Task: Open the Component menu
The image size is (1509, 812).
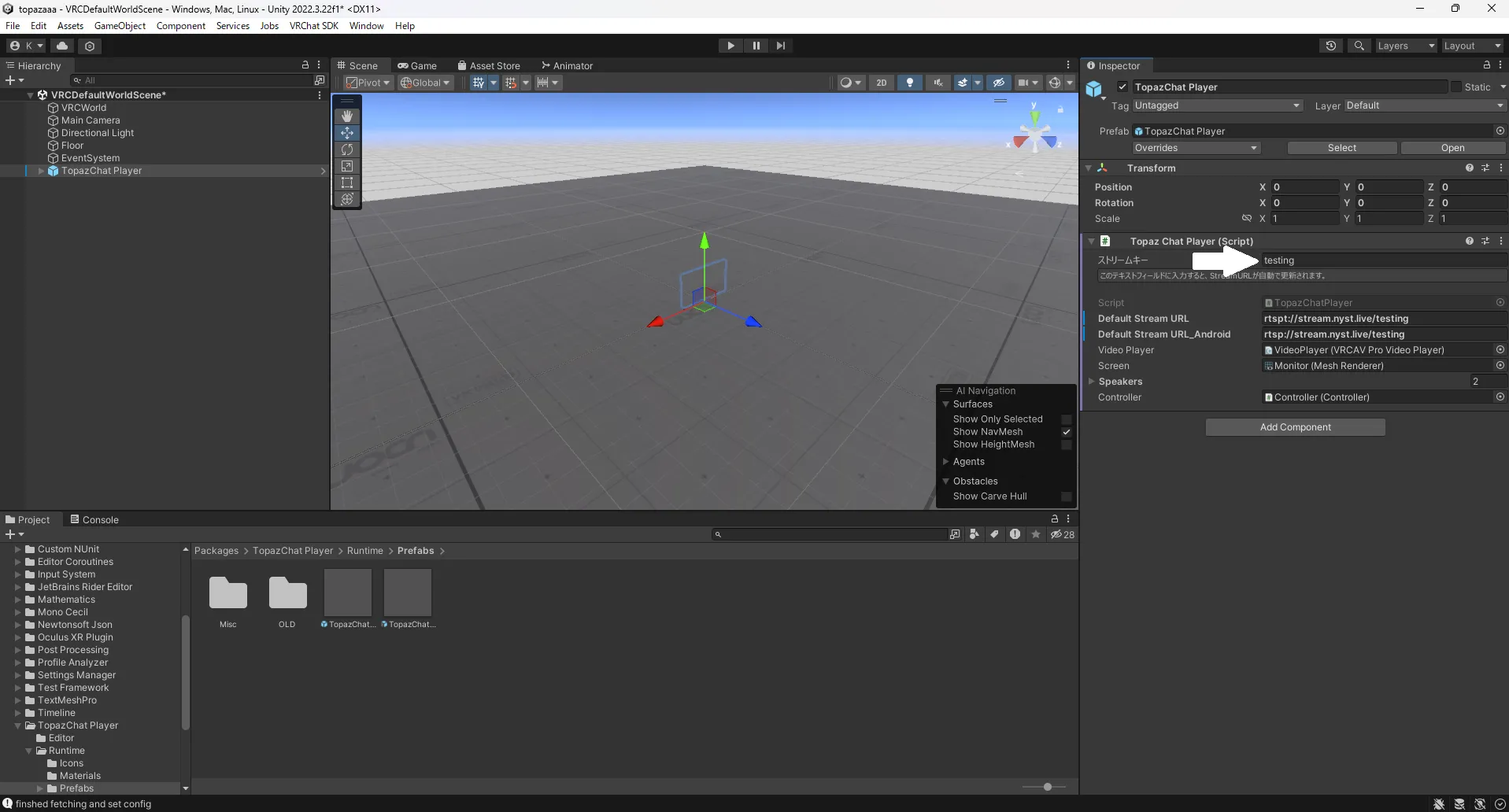Action: tap(180, 26)
